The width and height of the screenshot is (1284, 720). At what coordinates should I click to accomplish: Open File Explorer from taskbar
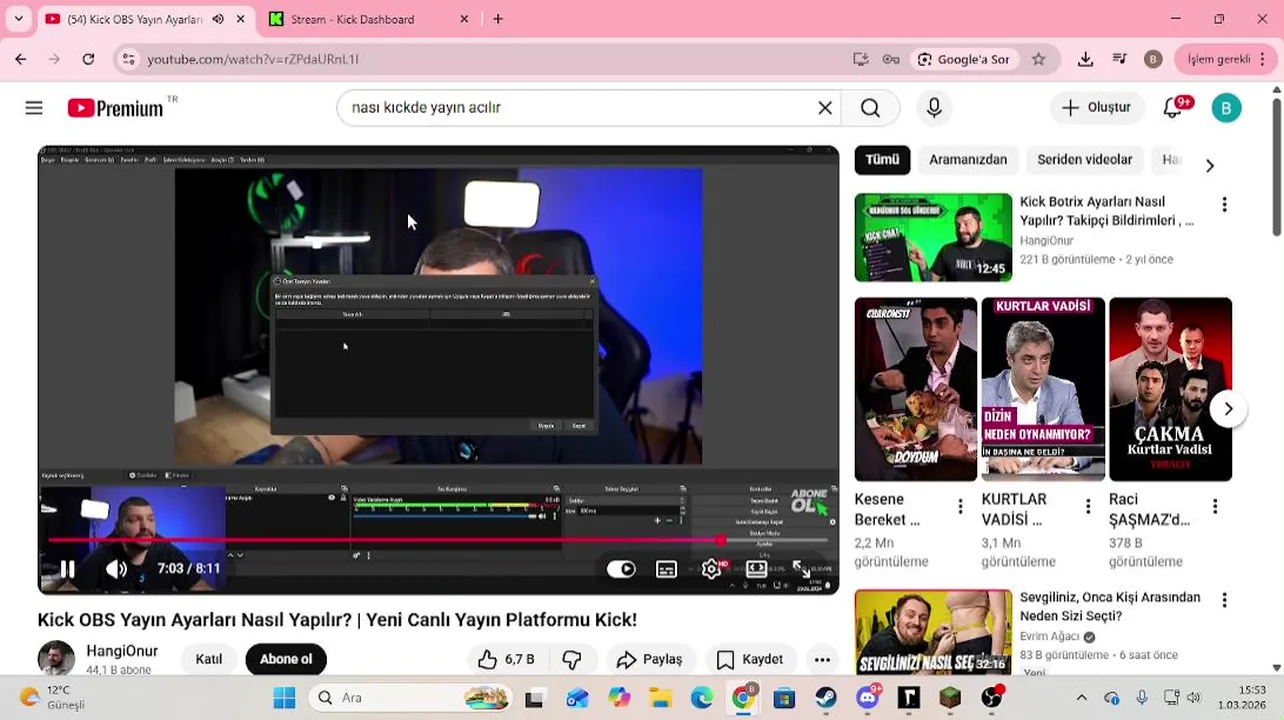pos(660,698)
